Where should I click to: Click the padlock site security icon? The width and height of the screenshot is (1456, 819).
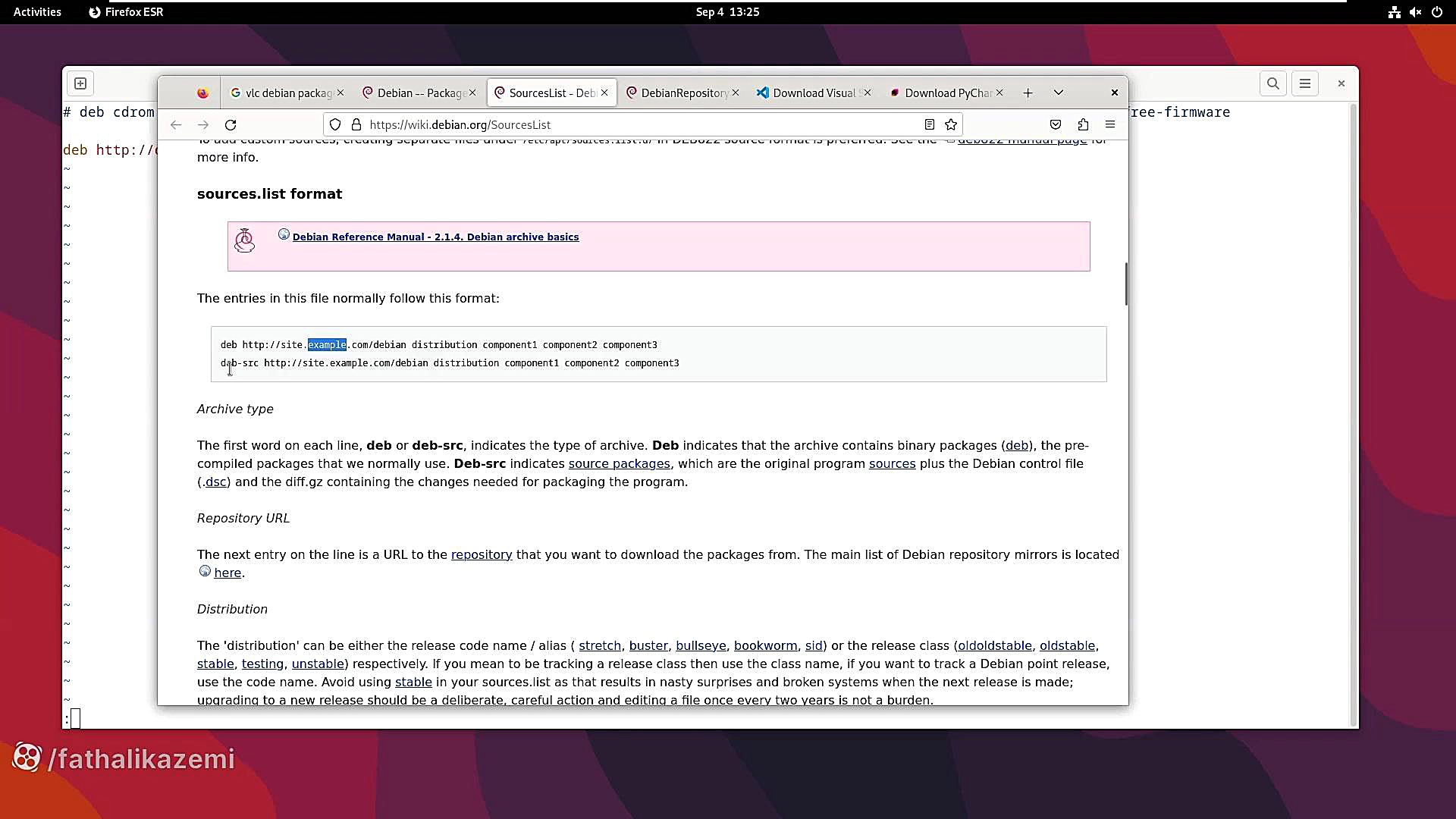[x=356, y=124]
